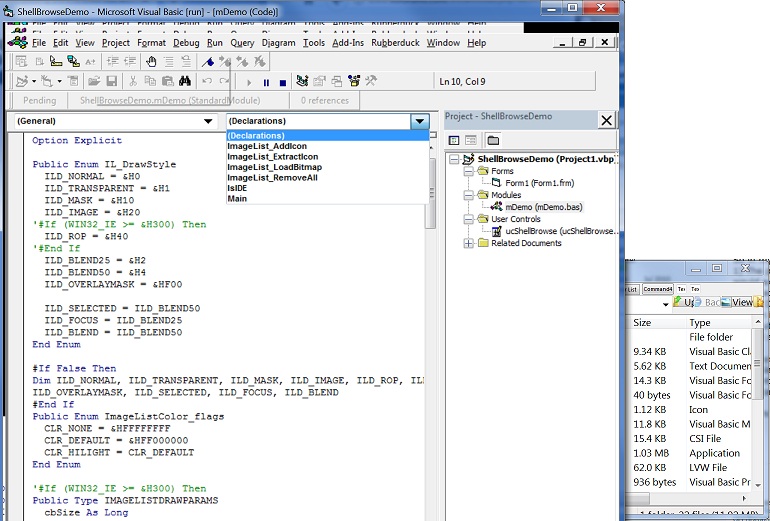Toggle bookmark with the blue flag icon
Screen dimensions: 770x521
tap(208, 62)
